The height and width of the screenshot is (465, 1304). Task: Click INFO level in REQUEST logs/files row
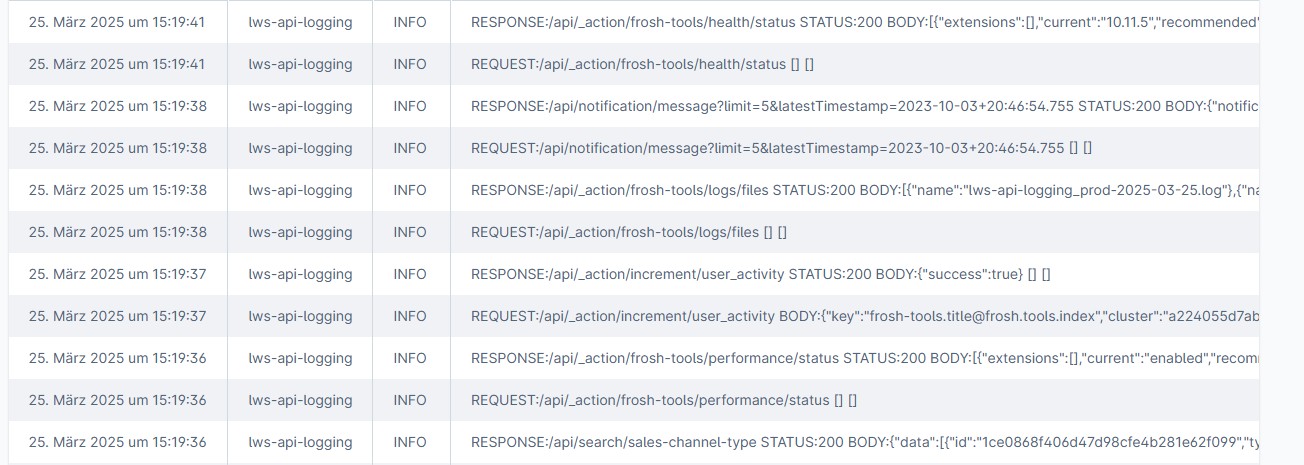click(410, 232)
